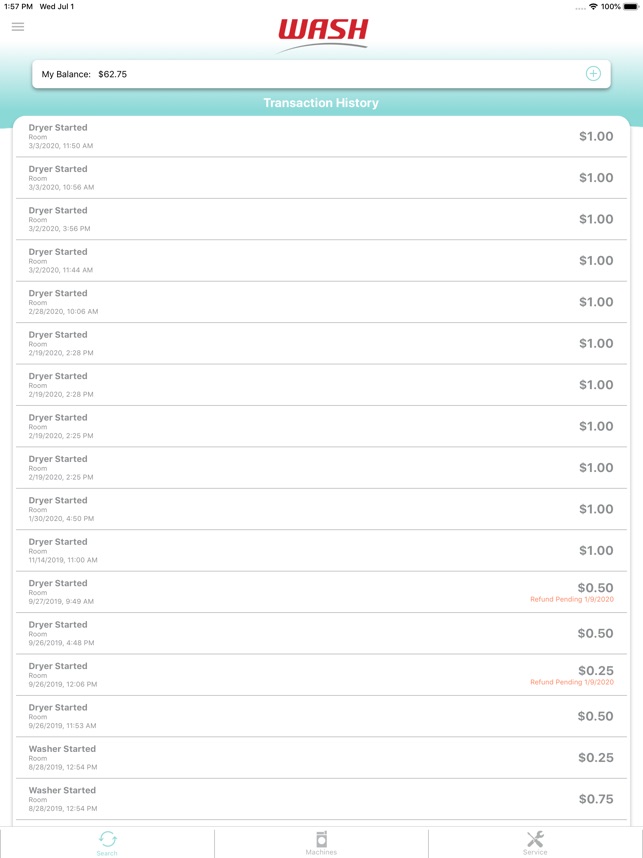643x858 pixels.
Task: Tap the Transaction History heading
Action: pyautogui.click(x=321, y=103)
